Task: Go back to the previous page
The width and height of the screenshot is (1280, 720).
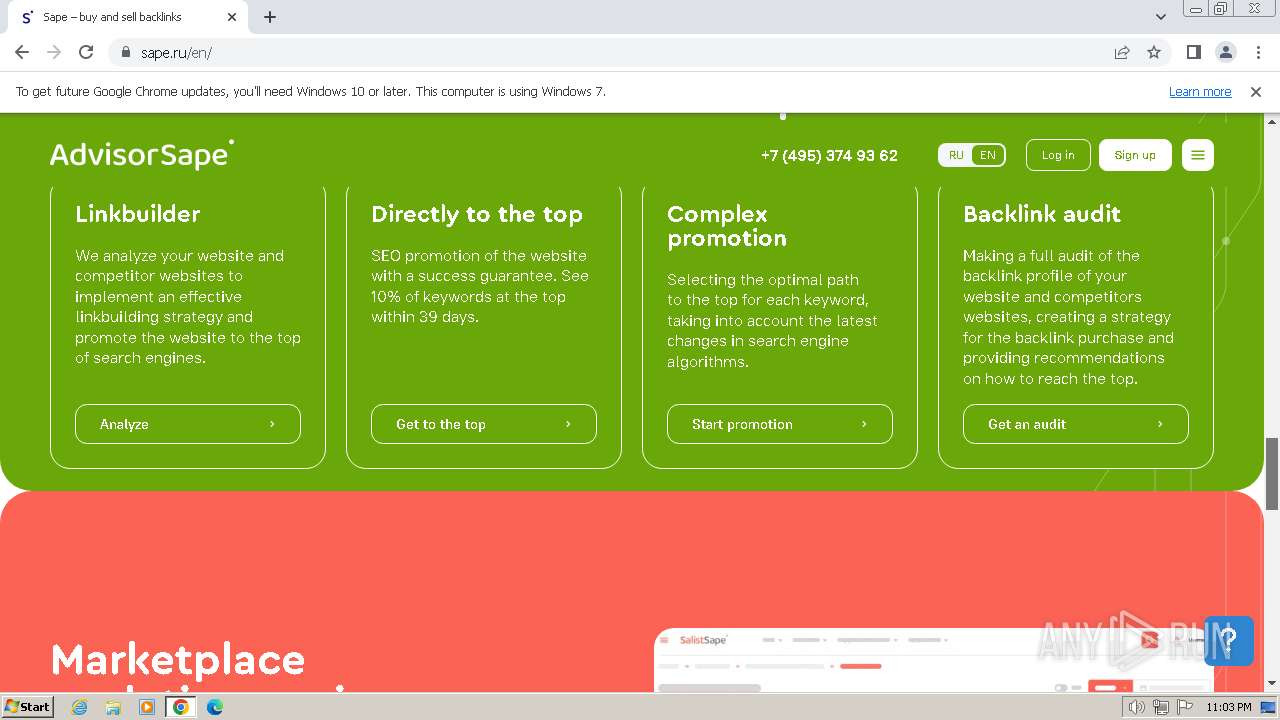Action: (x=22, y=52)
